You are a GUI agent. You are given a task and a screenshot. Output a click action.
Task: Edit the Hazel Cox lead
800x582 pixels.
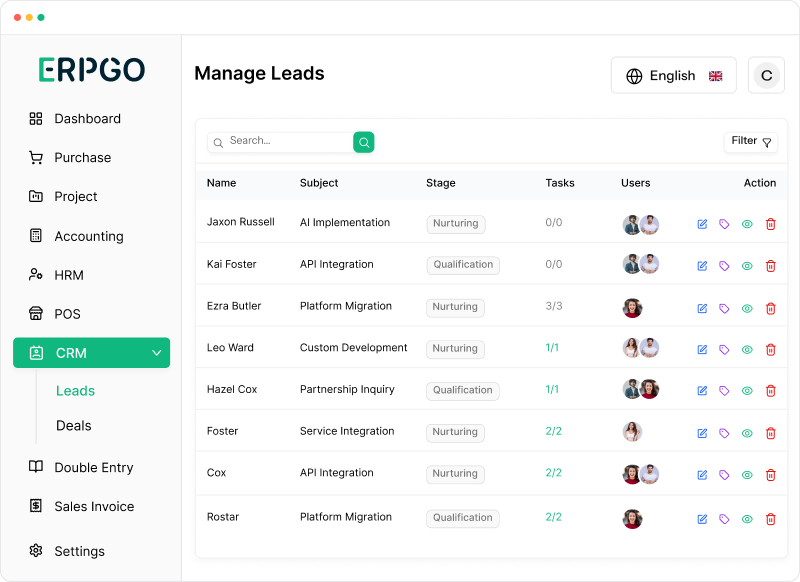702,391
